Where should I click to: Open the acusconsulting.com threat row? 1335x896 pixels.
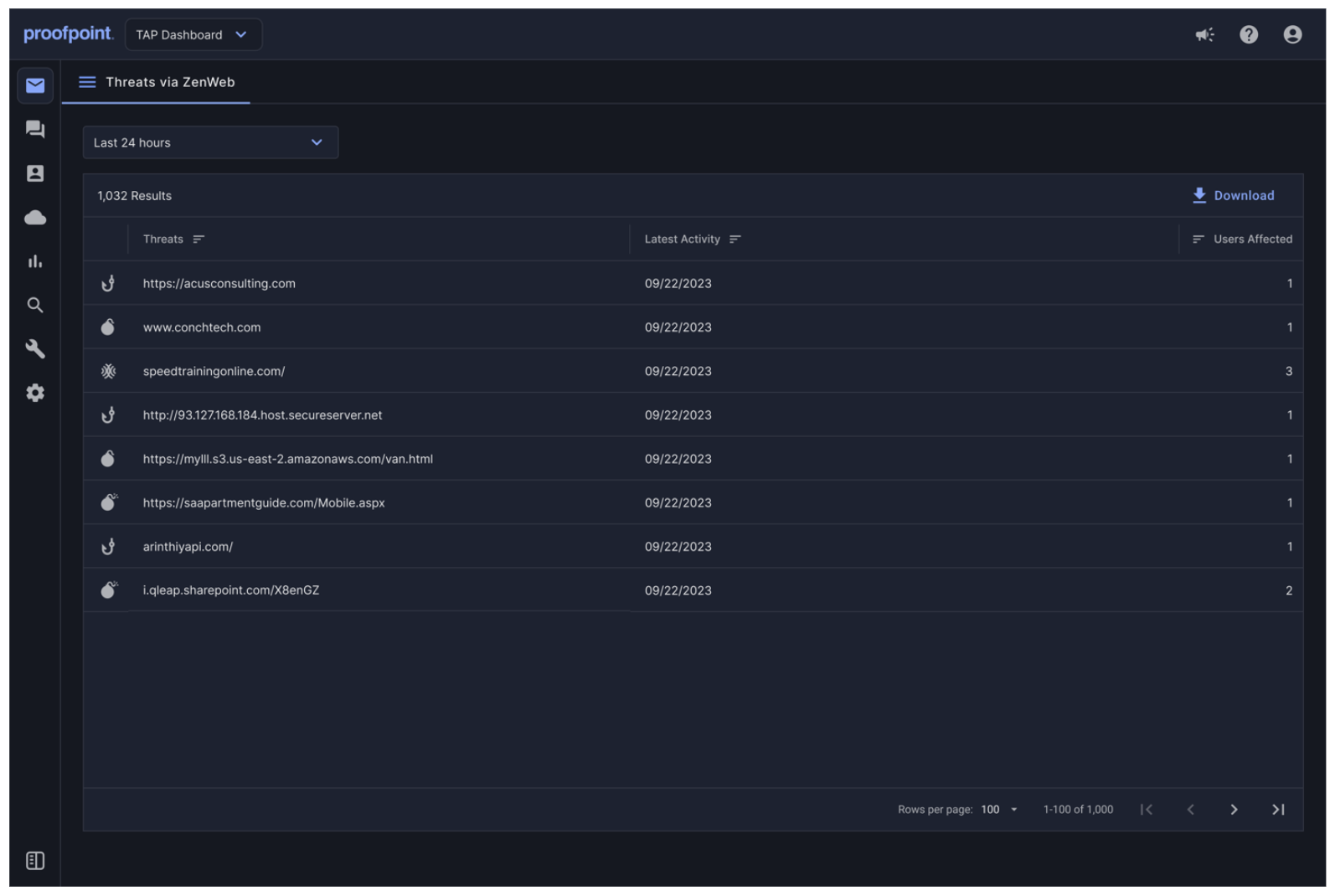tap(219, 284)
